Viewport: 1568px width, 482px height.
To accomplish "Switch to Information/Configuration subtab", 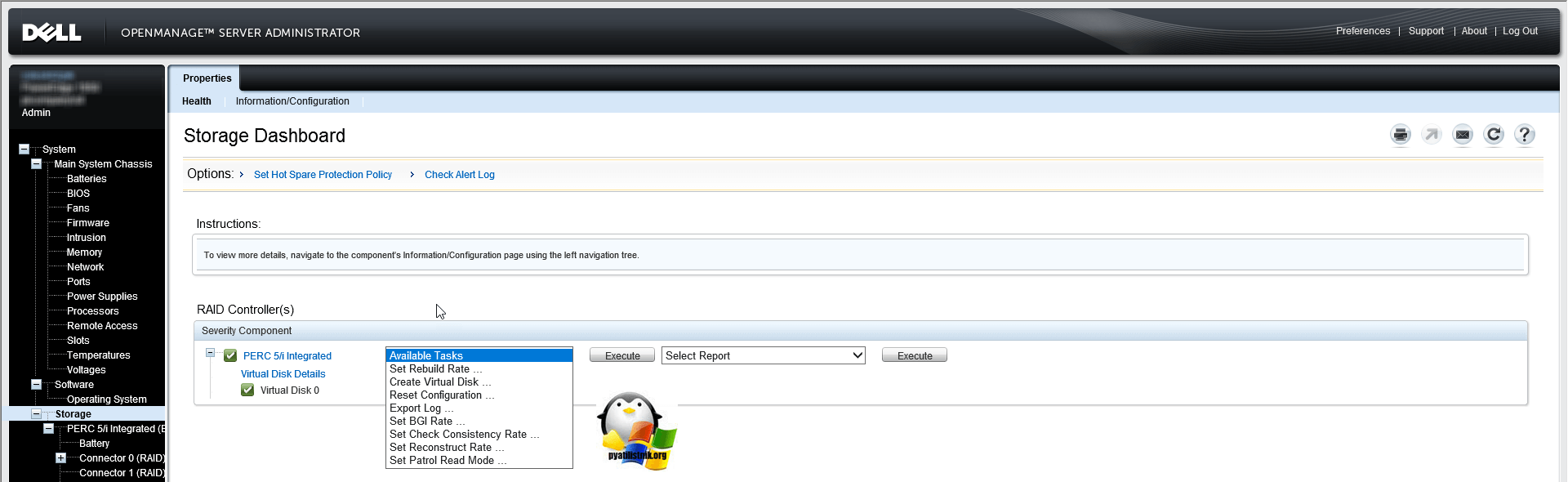I will tap(292, 101).
